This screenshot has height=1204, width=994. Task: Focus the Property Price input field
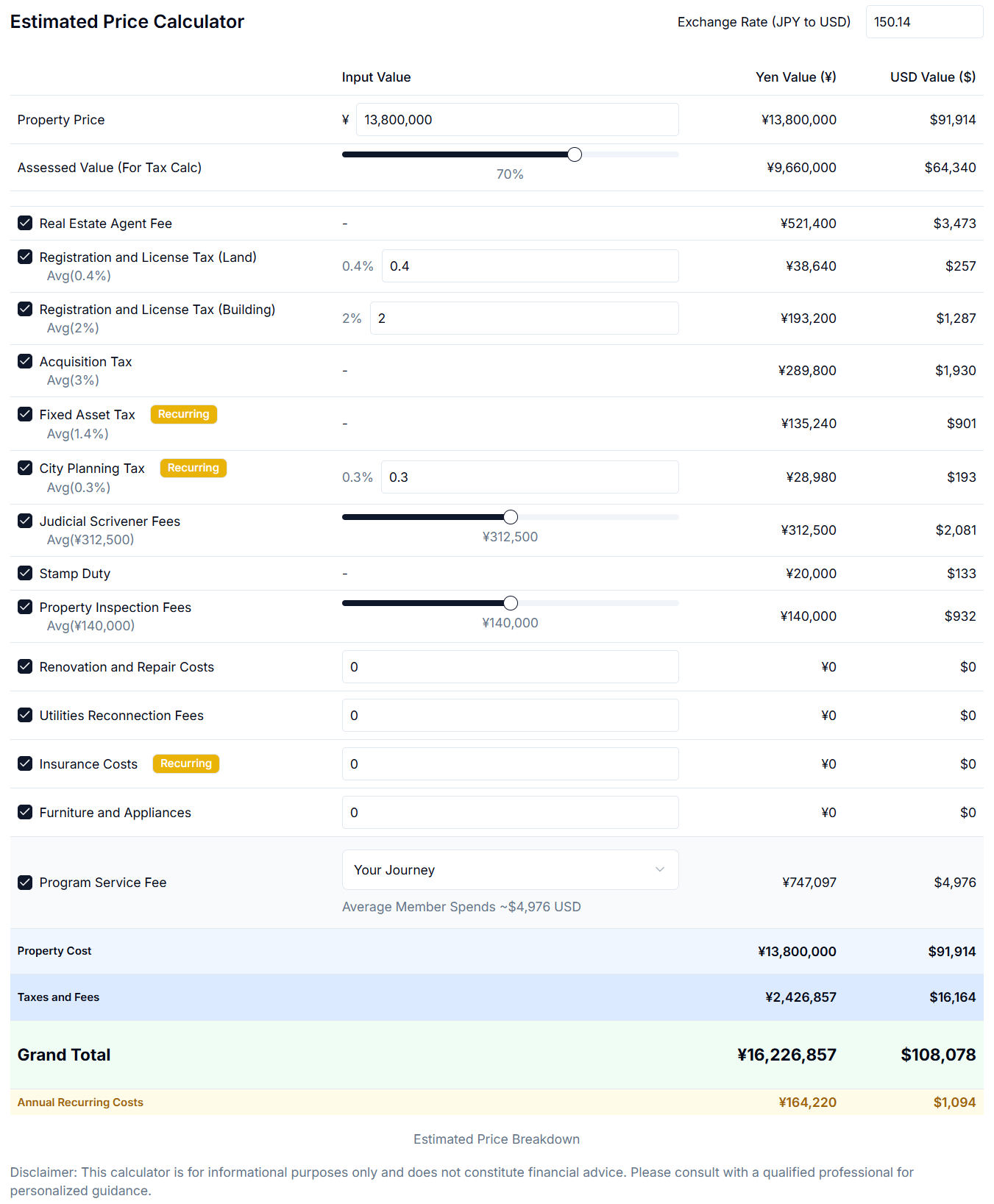pos(516,120)
